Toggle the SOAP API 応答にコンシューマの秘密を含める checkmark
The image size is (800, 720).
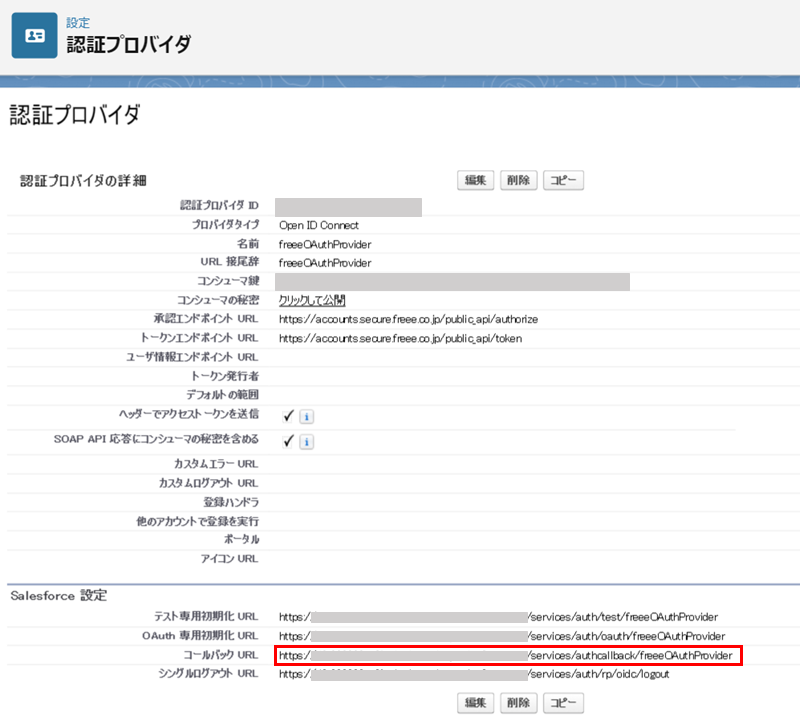point(288,441)
